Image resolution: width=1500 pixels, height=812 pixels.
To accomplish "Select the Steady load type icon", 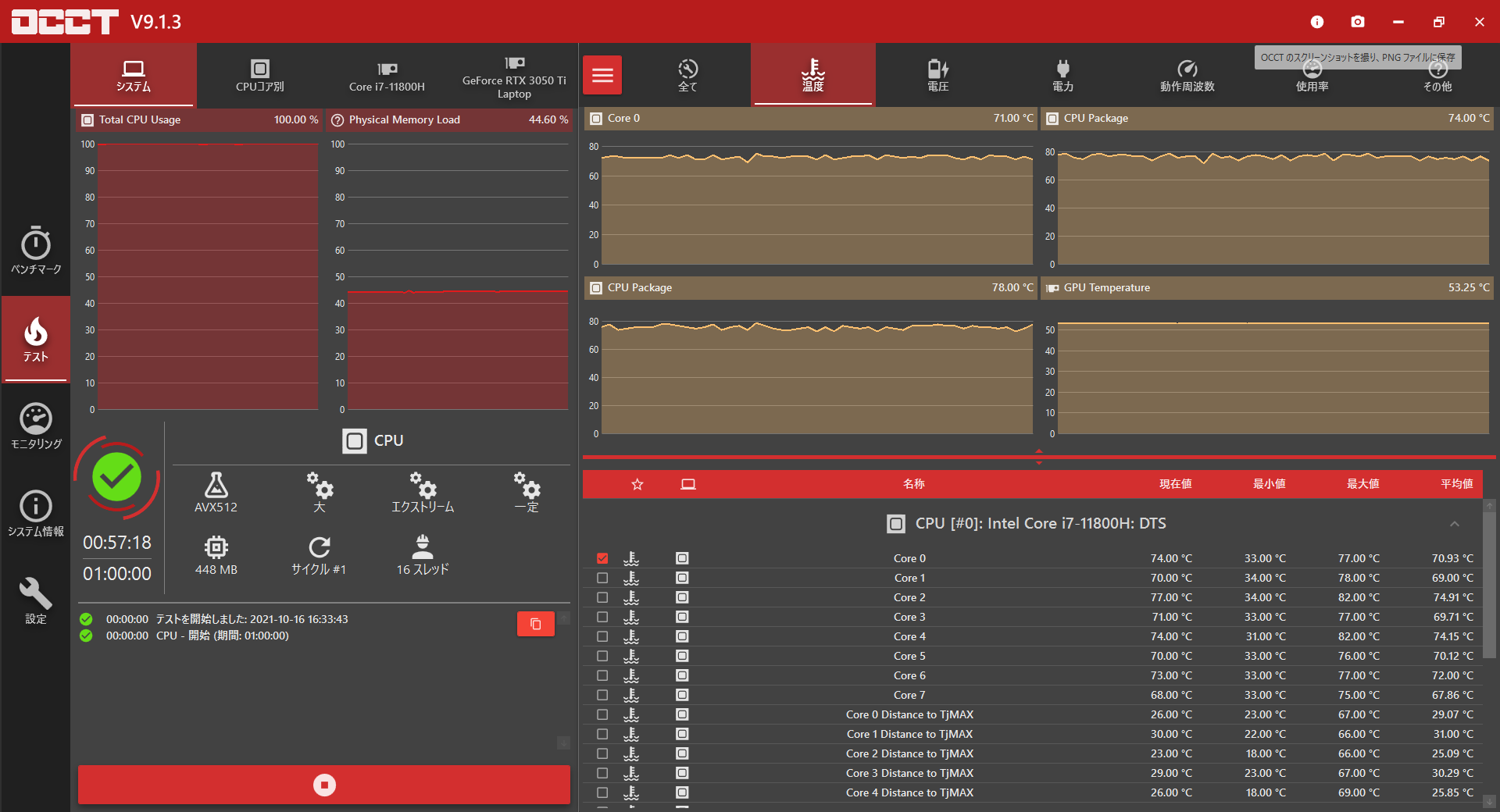I will coord(527,492).
